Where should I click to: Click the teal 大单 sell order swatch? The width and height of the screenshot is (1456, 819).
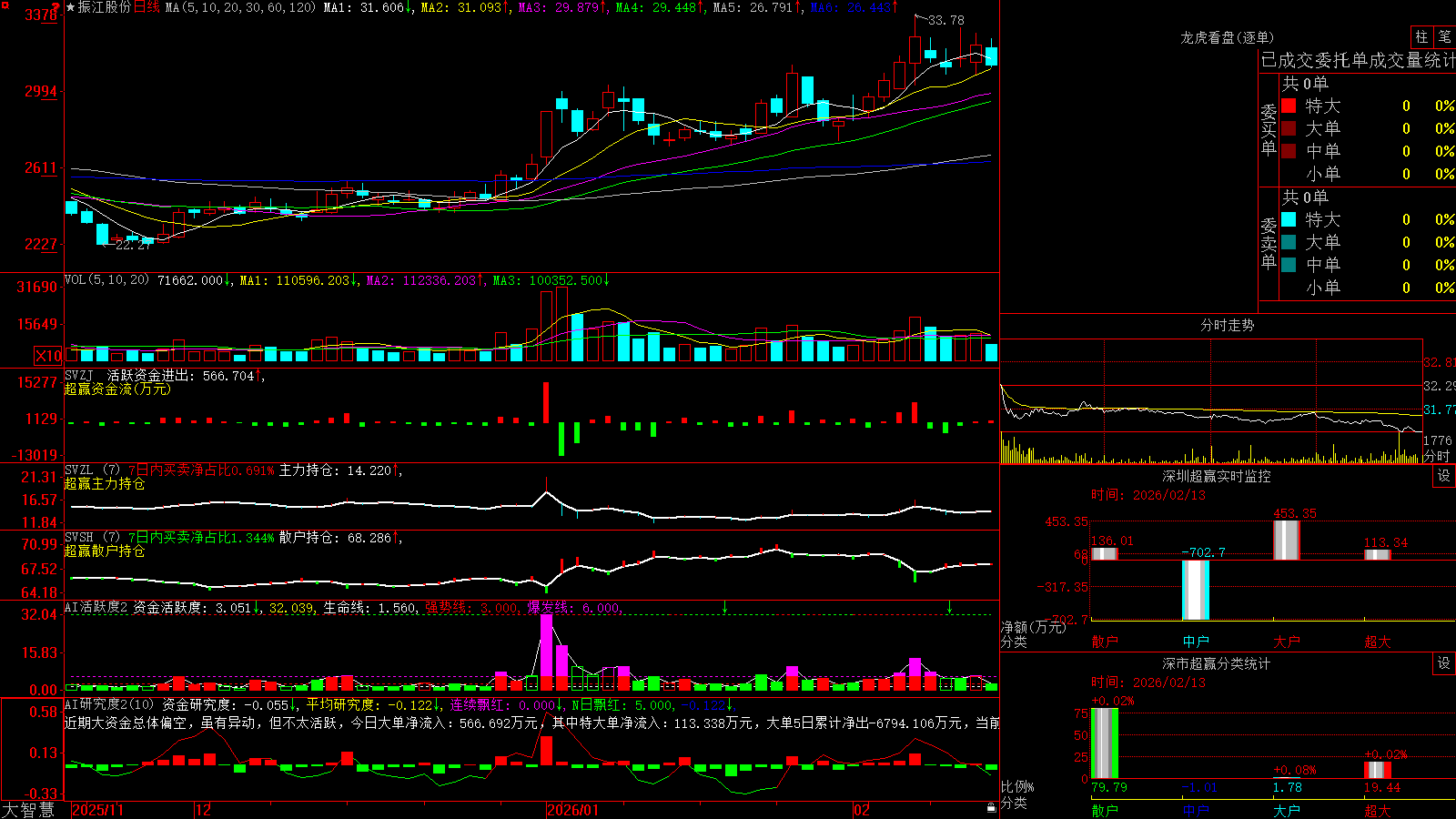click(x=1289, y=242)
